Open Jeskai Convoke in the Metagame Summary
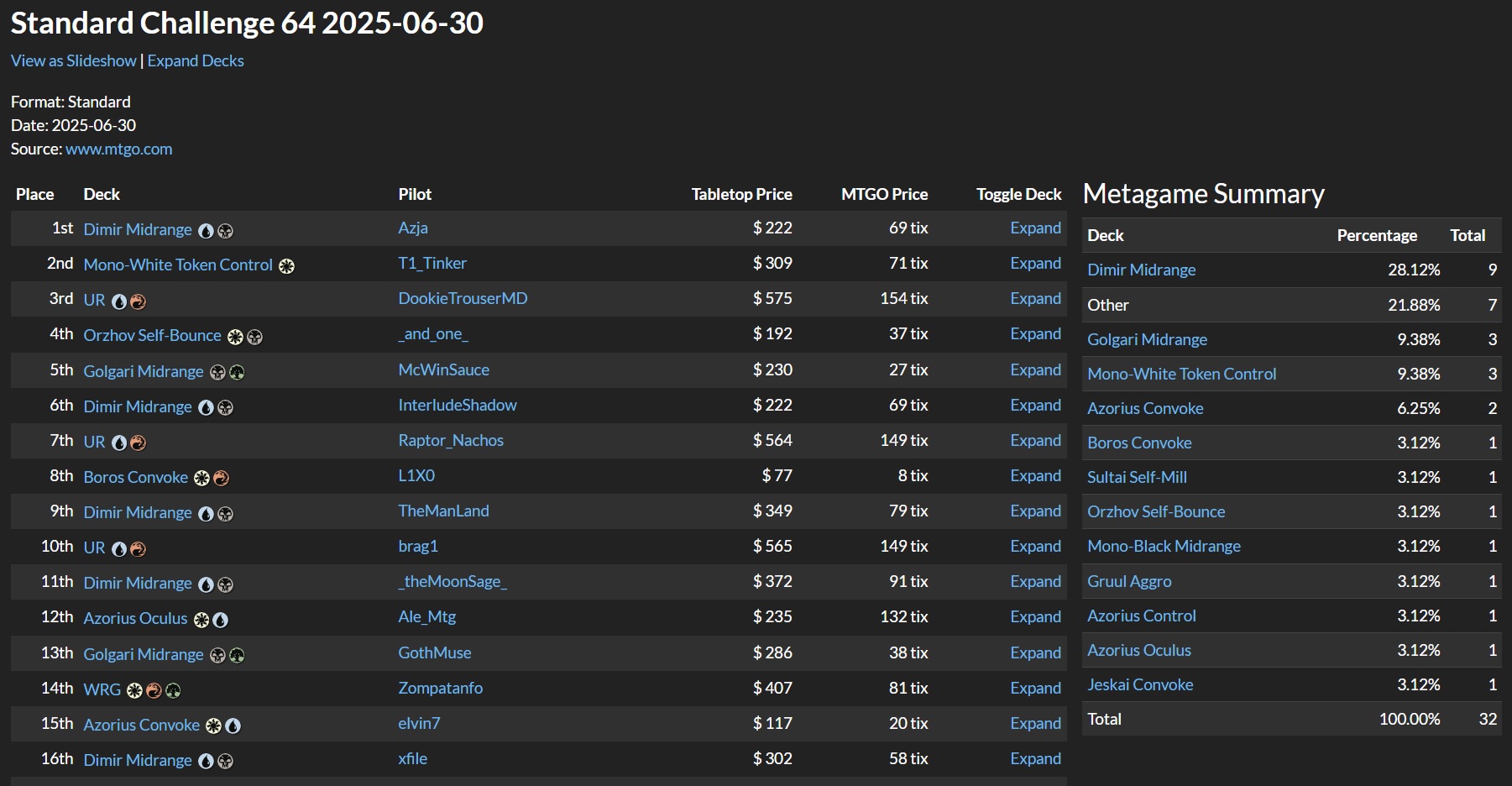This screenshot has height=786, width=1512. 1140,685
